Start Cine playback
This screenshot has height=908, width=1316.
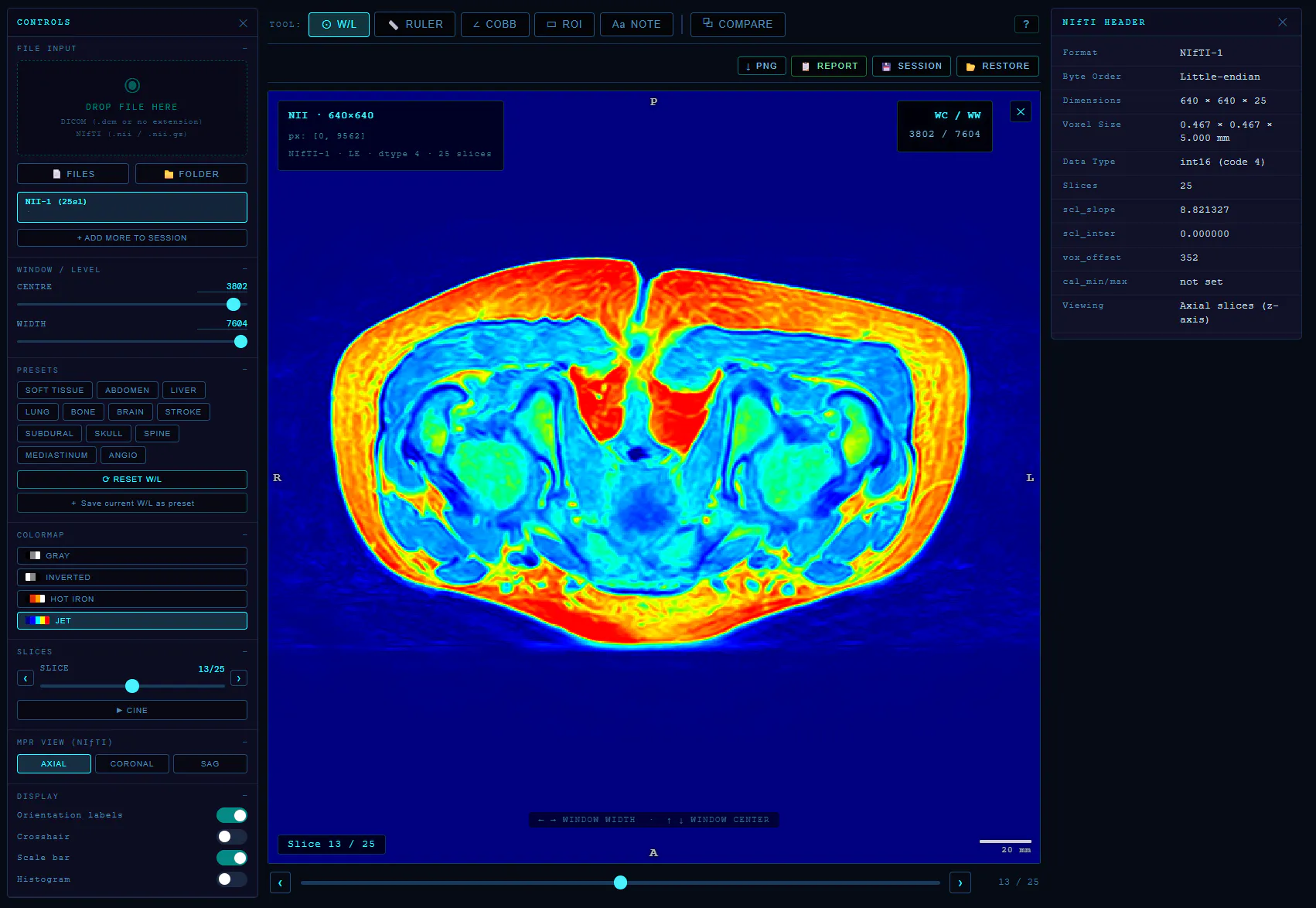[132, 710]
